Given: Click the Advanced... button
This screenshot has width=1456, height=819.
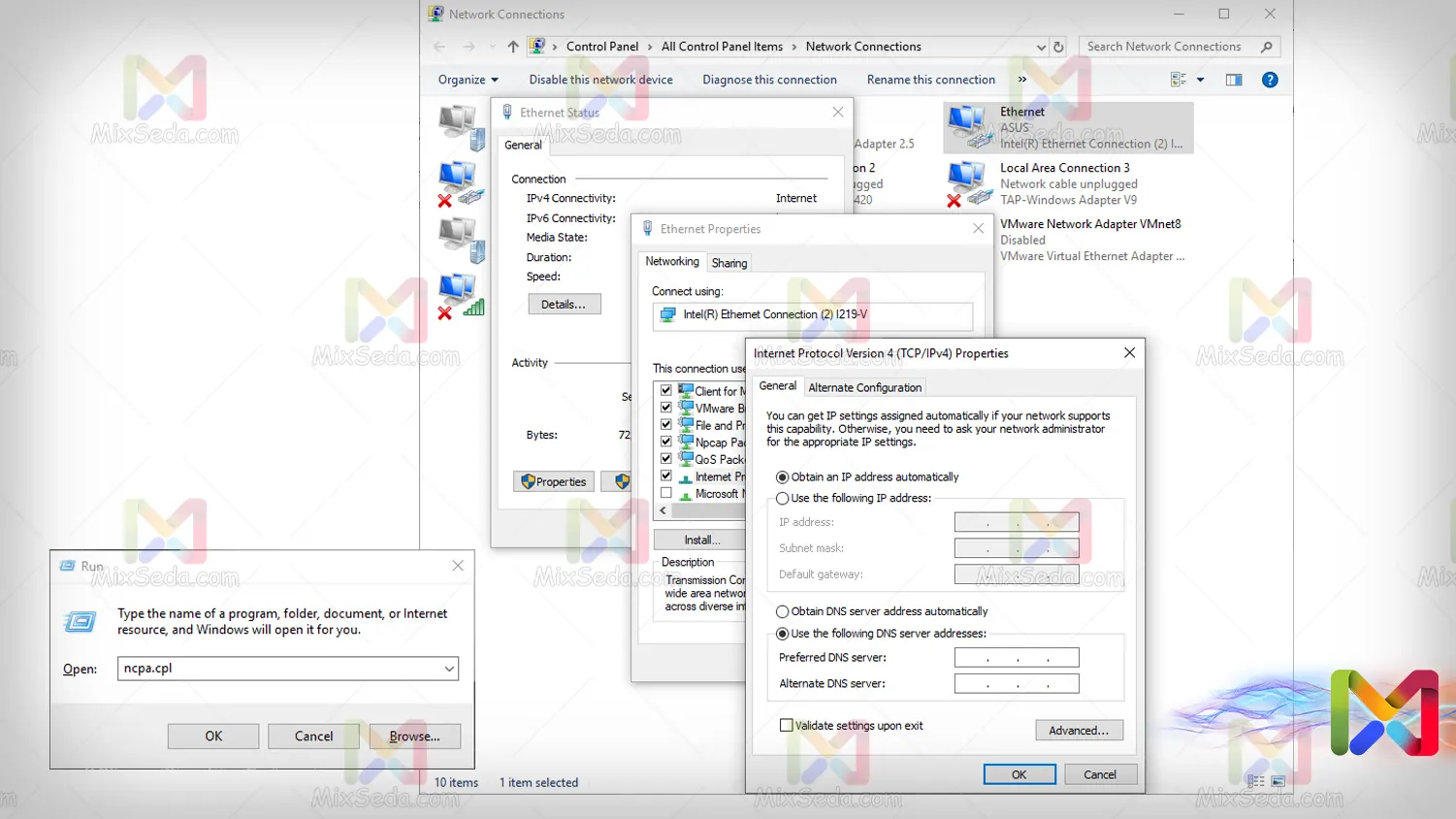Looking at the screenshot, I should click(x=1078, y=731).
